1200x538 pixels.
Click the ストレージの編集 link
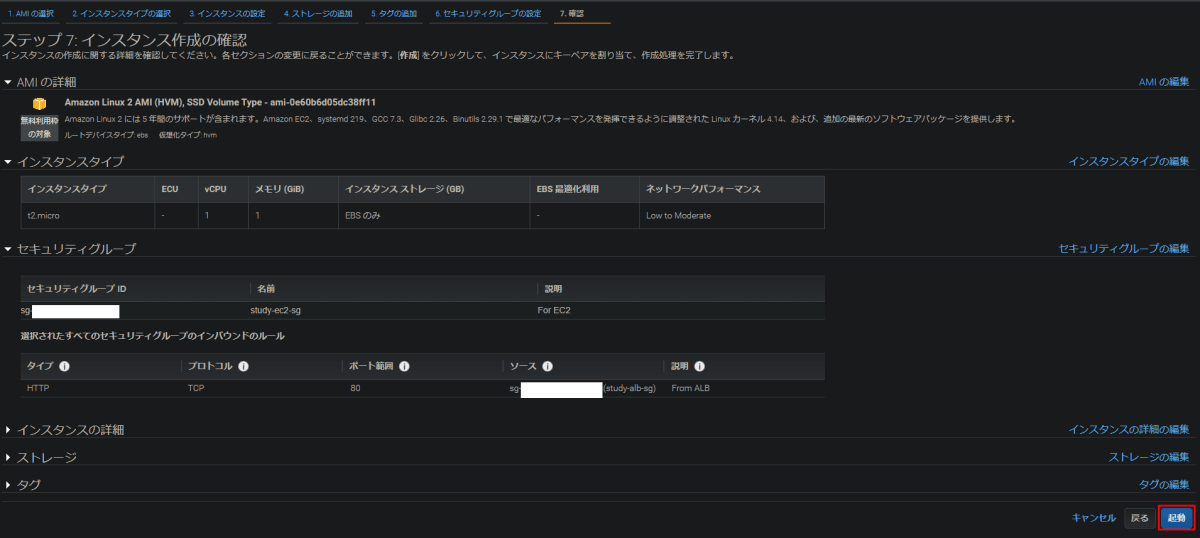click(1149, 457)
